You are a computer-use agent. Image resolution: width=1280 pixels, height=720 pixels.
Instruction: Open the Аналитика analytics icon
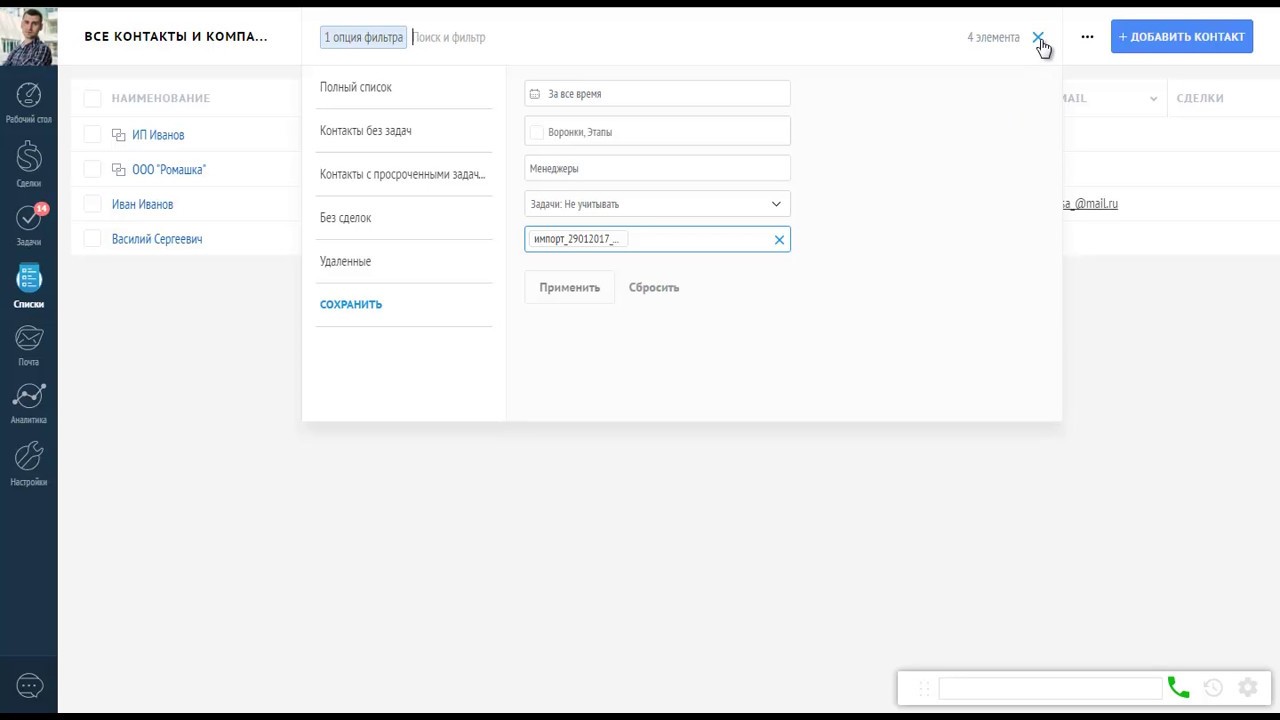coord(29,396)
